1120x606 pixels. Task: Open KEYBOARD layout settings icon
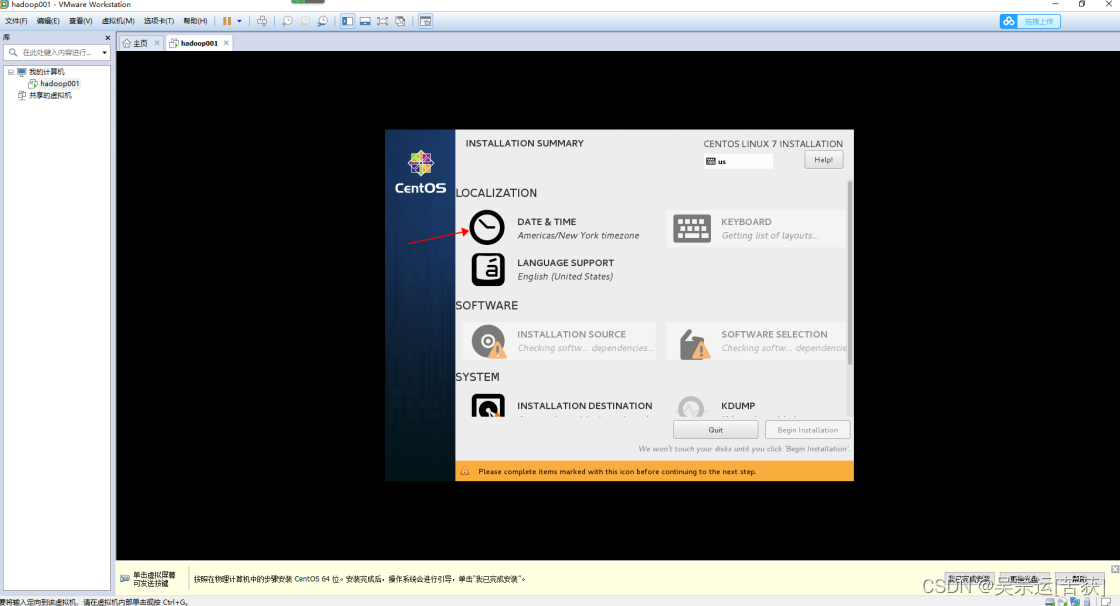coord(691,229)
